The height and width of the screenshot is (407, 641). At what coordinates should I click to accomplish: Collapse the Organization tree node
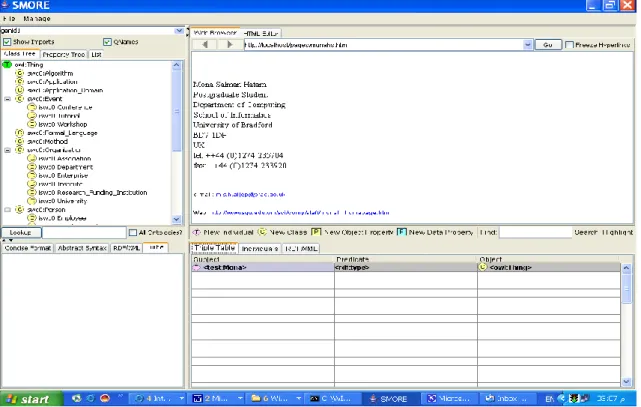click(x=7, y=150)
